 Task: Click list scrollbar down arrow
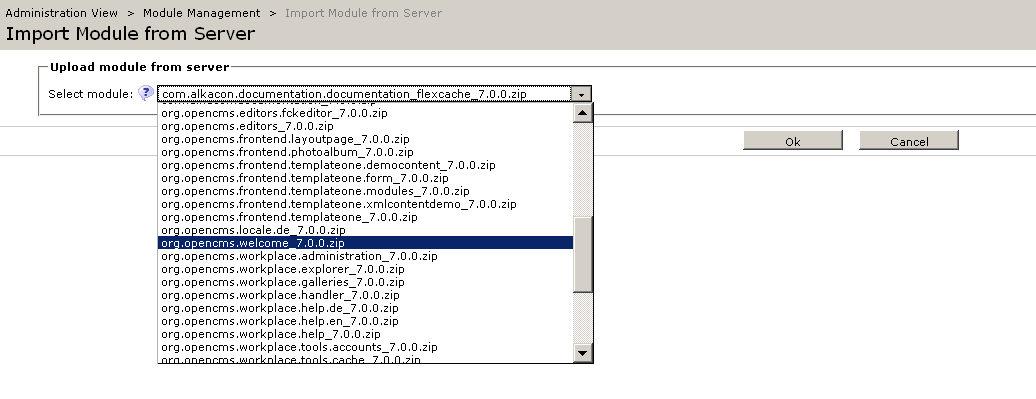pos(583,352)
